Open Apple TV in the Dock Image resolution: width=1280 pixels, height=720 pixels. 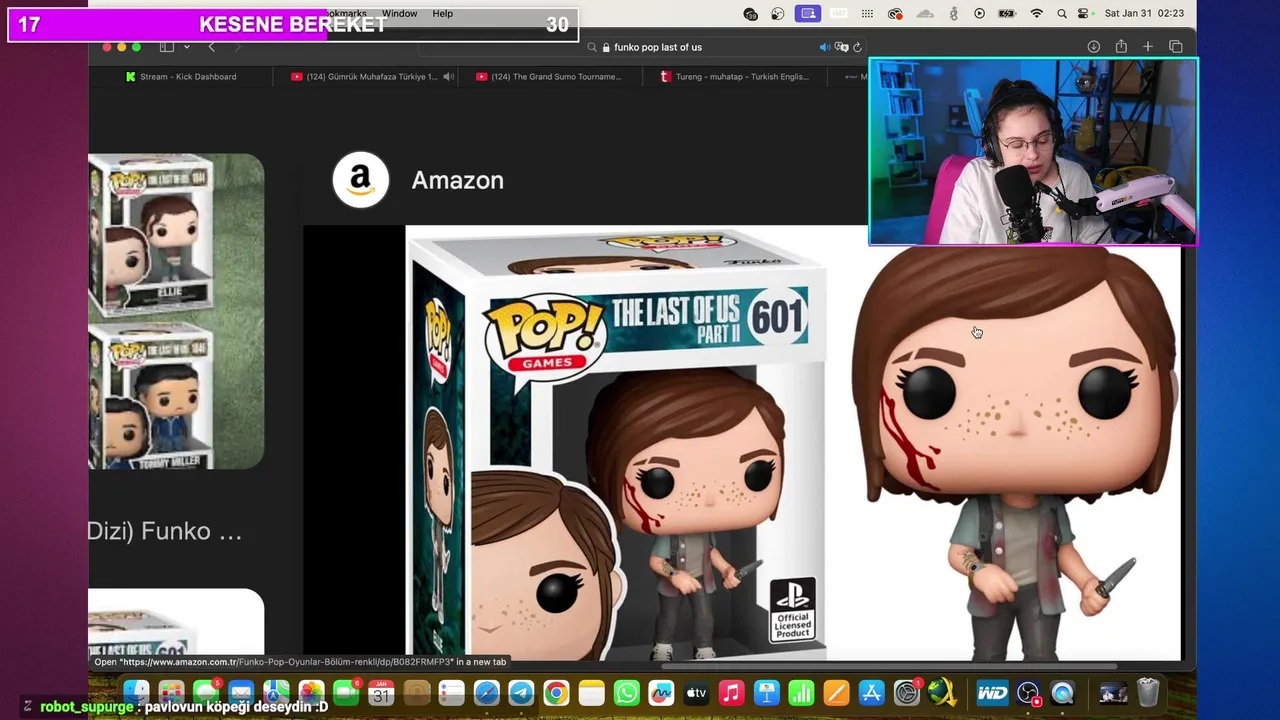coord(696,692)
